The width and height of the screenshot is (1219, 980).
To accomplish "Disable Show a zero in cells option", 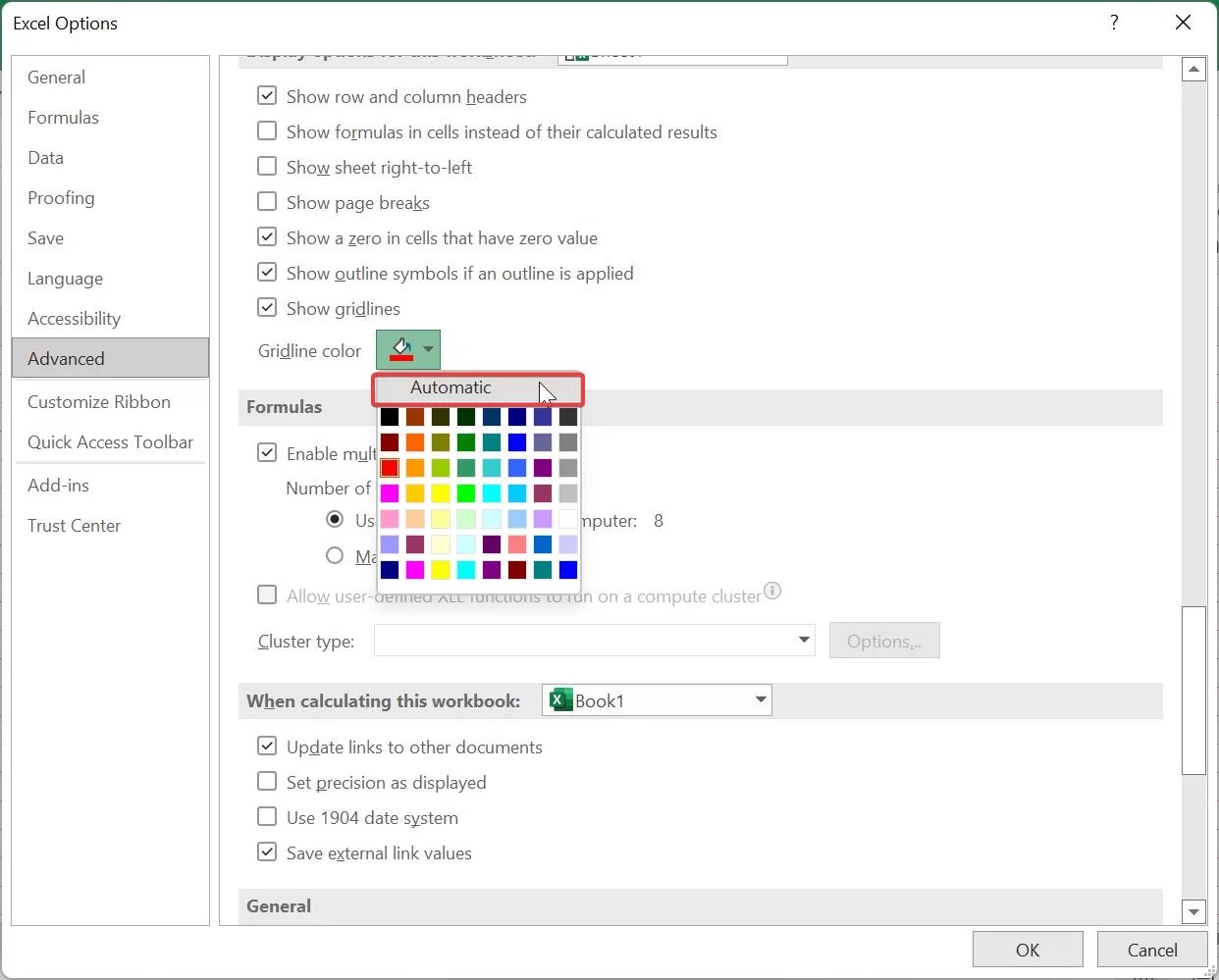I will 266,236.
